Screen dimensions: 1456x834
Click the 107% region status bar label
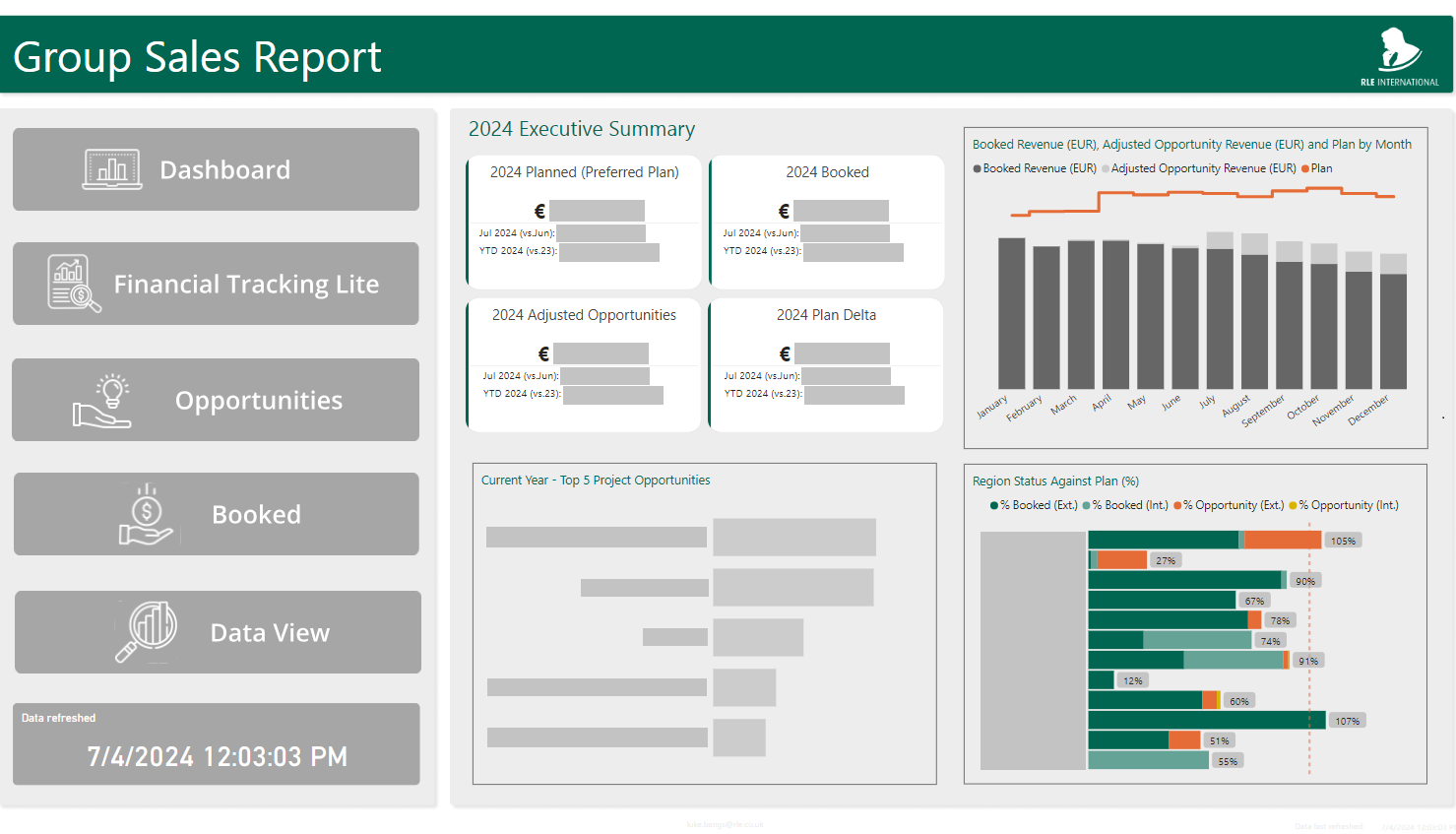pos(1347,721)
